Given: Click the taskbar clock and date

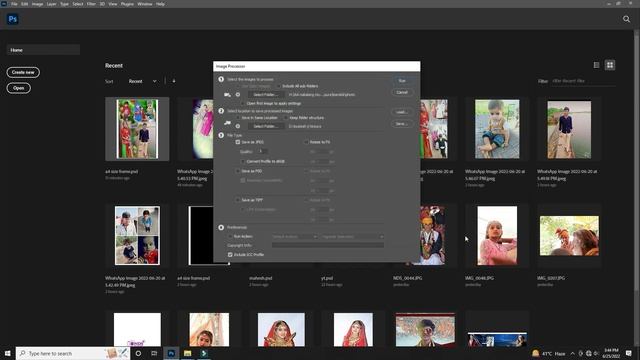Looking at the screenshot, I should [x=611, y=353].
